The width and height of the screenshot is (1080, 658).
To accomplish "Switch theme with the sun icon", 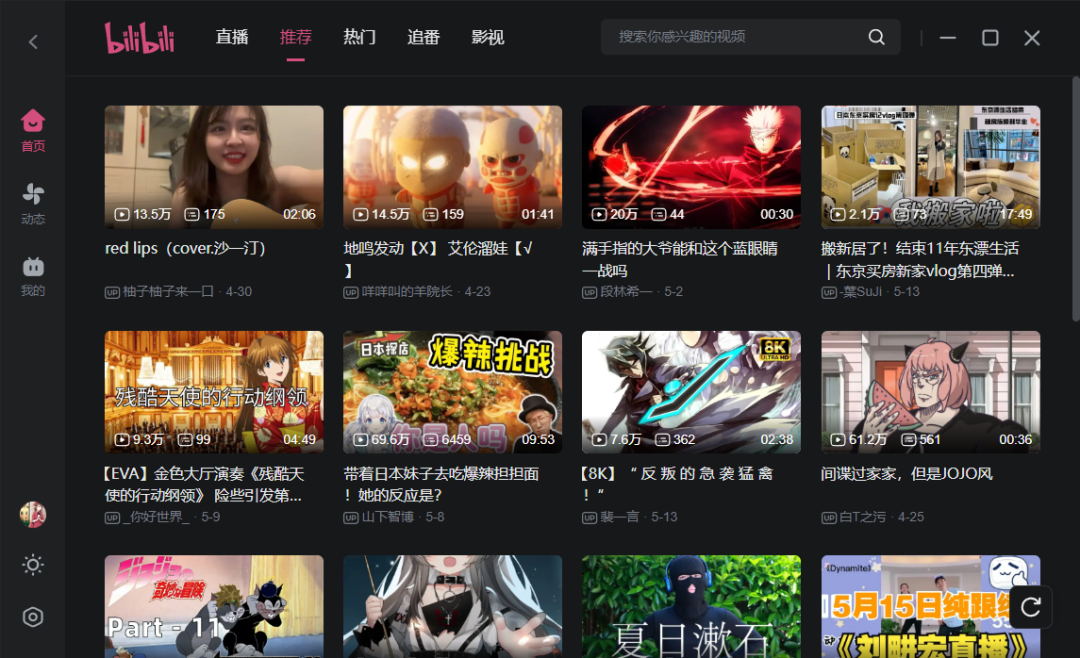I will coord(32,566).
